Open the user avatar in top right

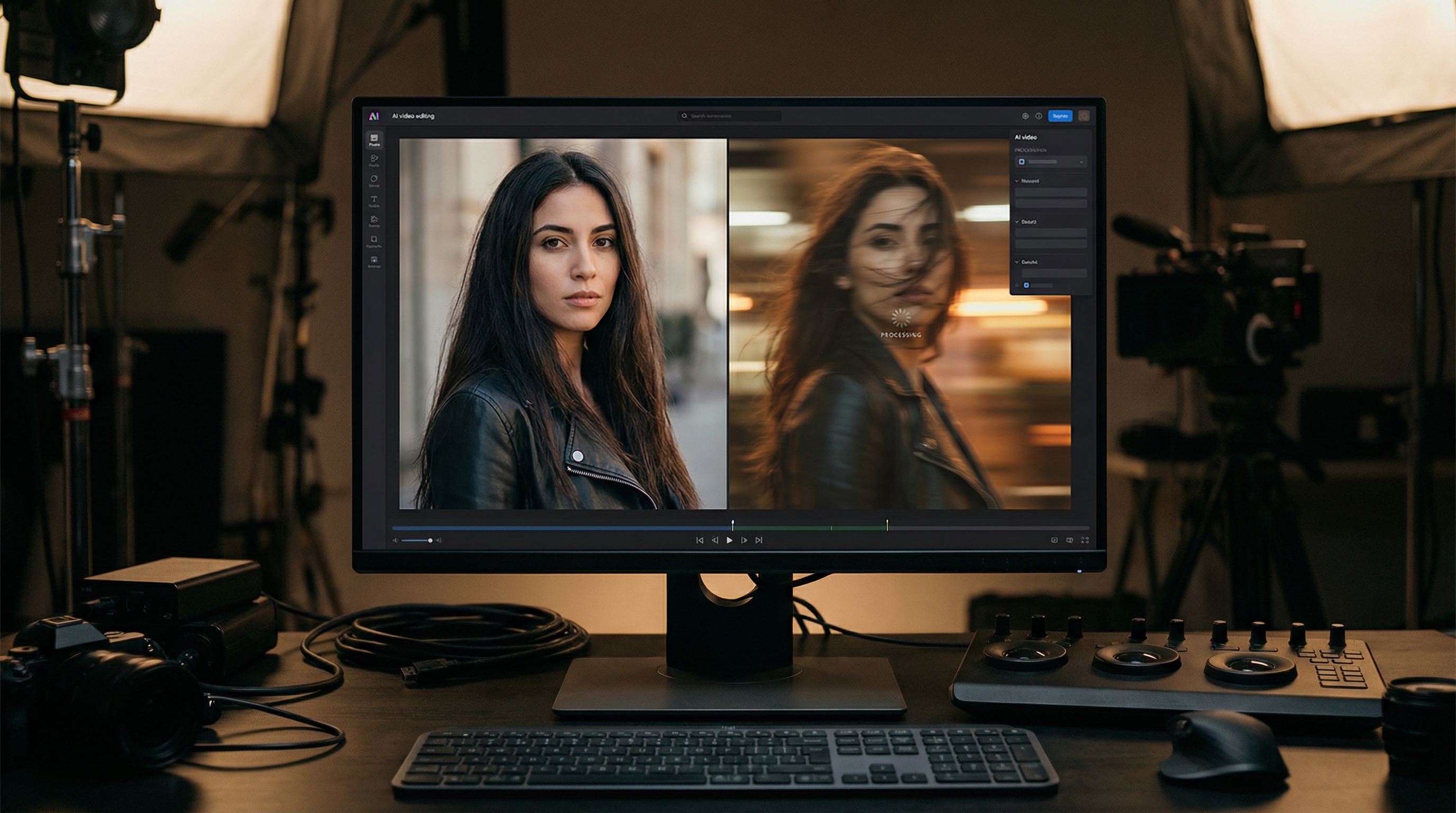(x=1084, y=116)
